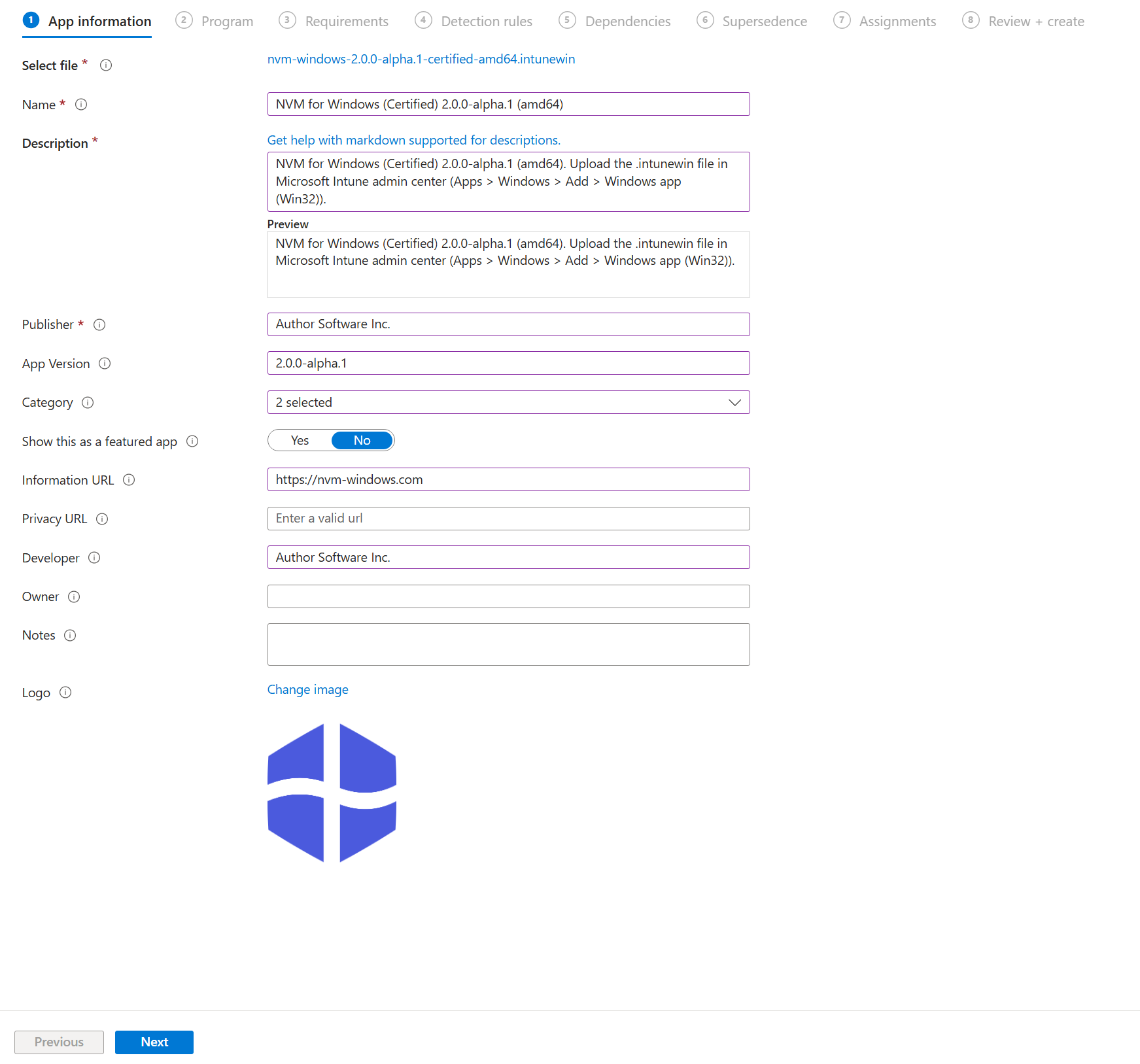The image size is (1140, 1064).
Task: Click the App Version info icon
Action: 105,364
